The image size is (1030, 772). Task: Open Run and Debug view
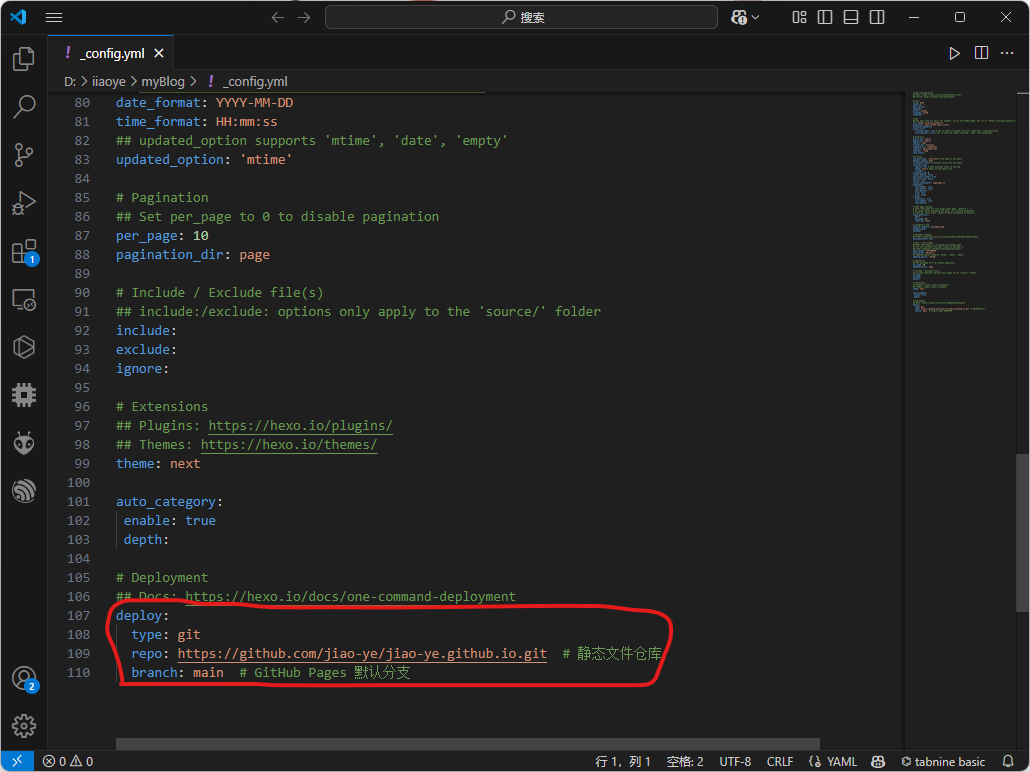[x=24, y=204]
